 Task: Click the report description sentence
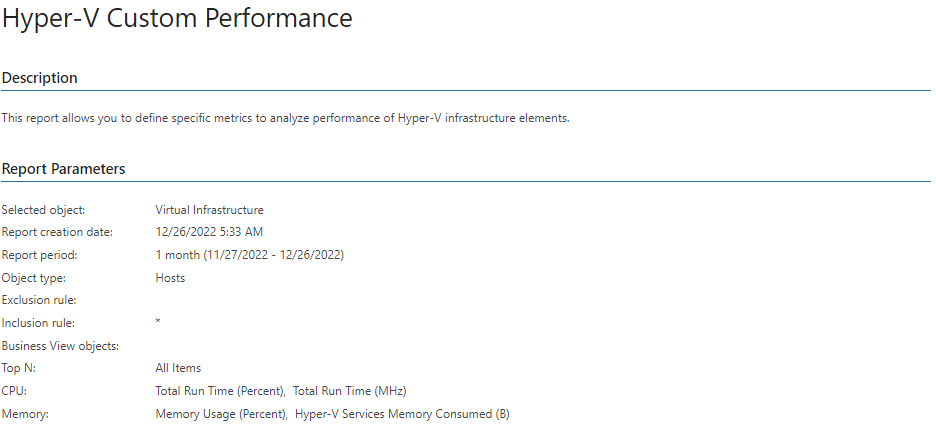[x=285, y=118]
